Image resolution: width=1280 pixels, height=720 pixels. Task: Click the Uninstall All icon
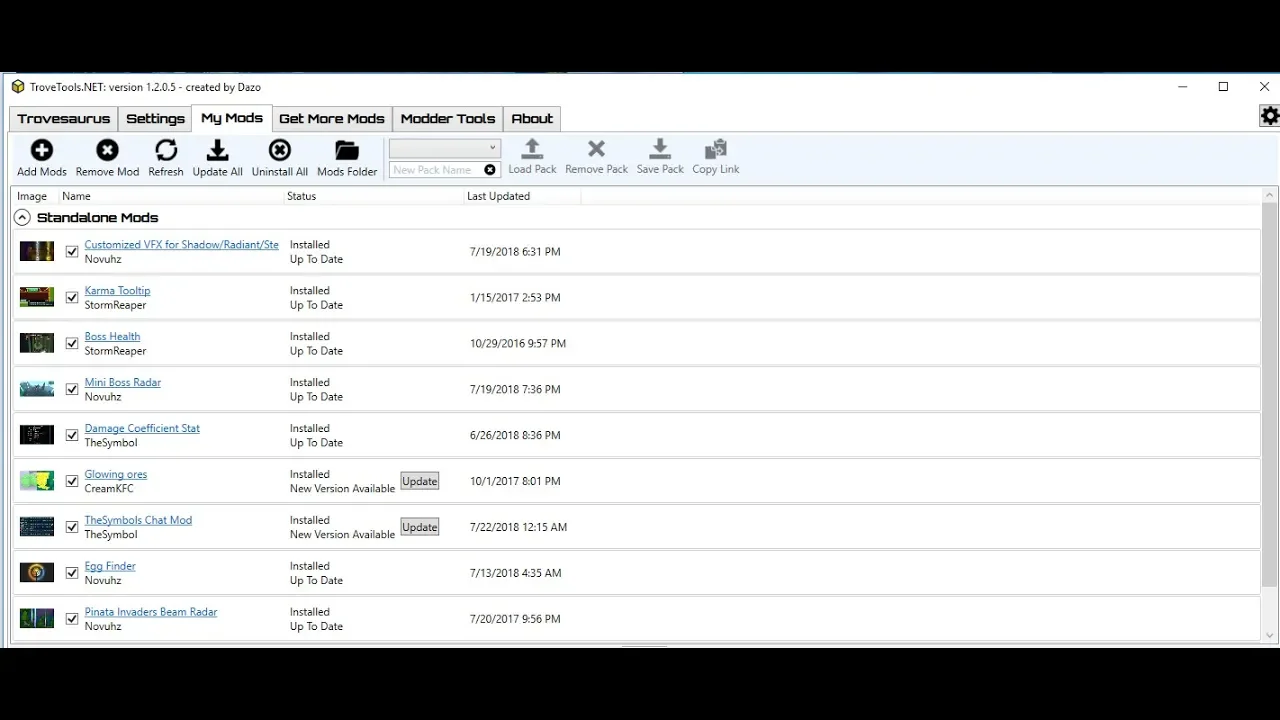[x=280, y=150]
